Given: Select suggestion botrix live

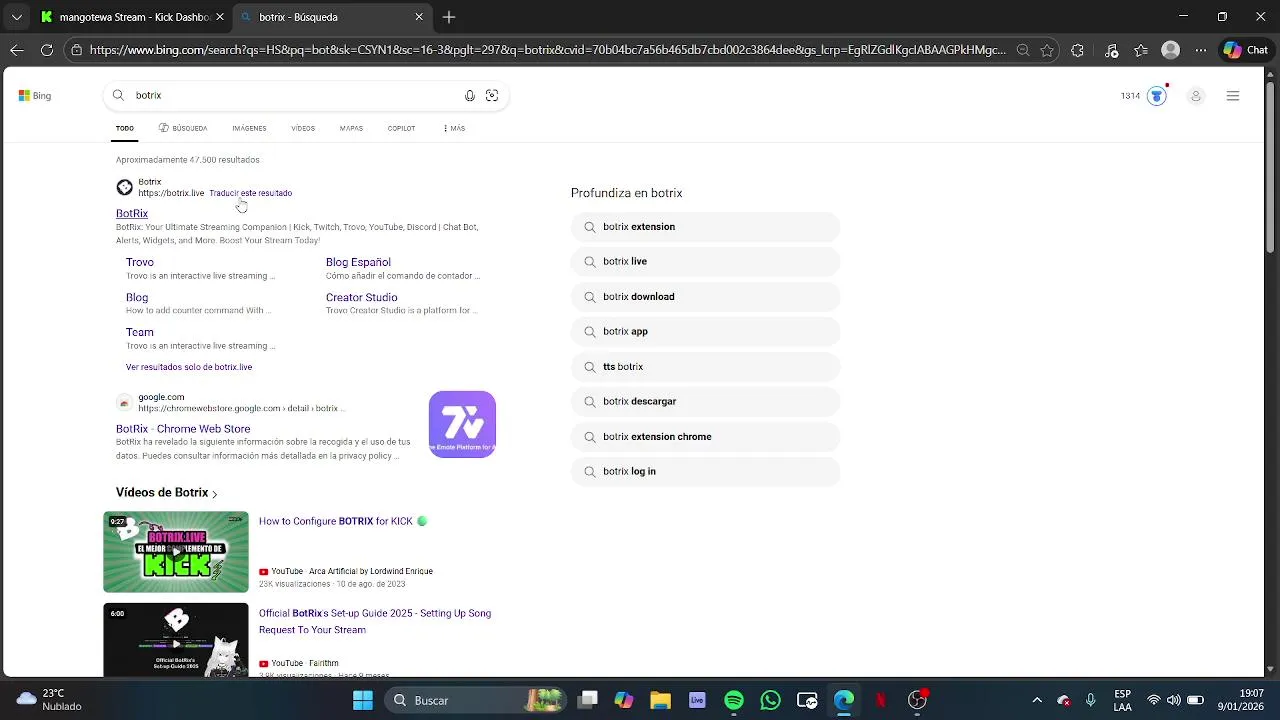Looking at the screenshot, I should click(705, 262).
